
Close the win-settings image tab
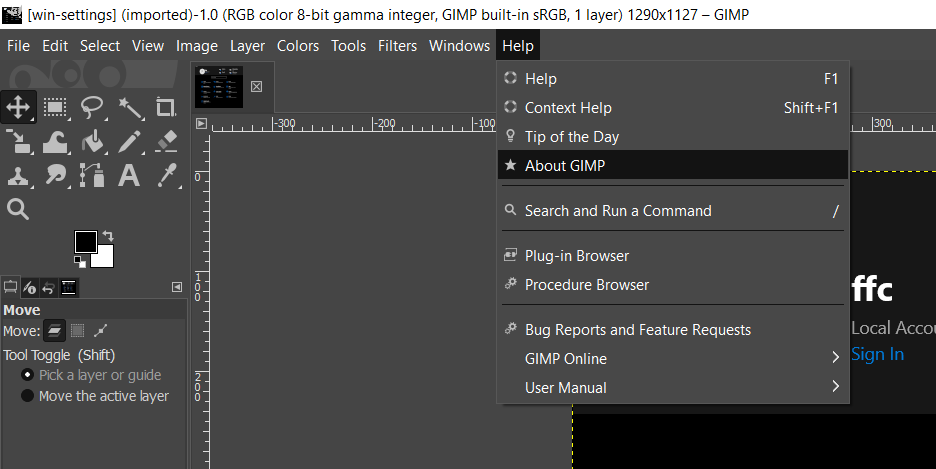[x=257, y=87]
